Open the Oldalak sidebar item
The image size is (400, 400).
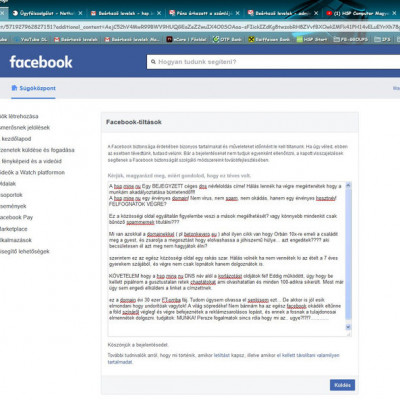(x=8, y=184)
